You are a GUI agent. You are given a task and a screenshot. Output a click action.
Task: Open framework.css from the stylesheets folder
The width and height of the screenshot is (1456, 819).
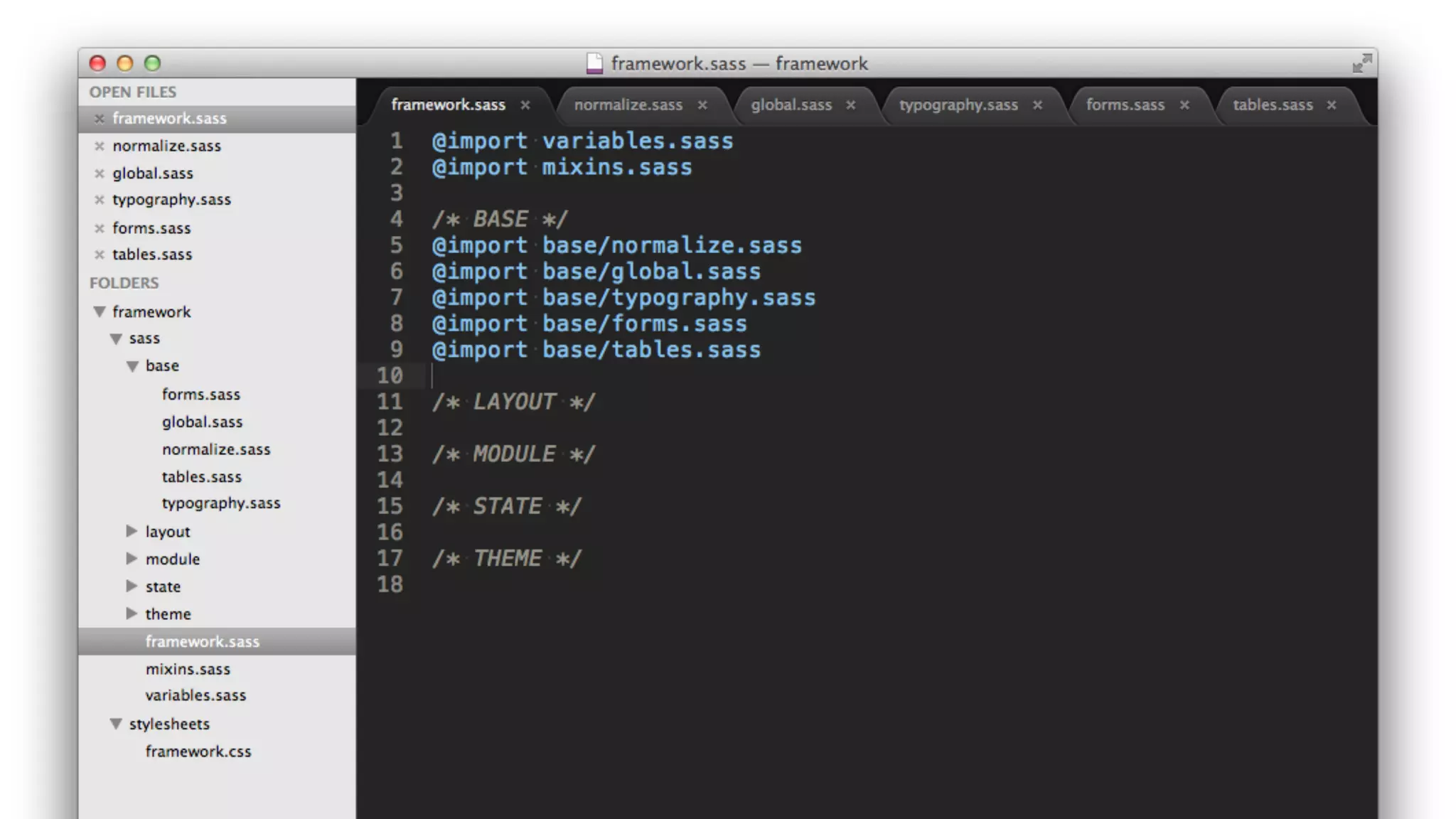pyautogui.click(x=198, y=751)
